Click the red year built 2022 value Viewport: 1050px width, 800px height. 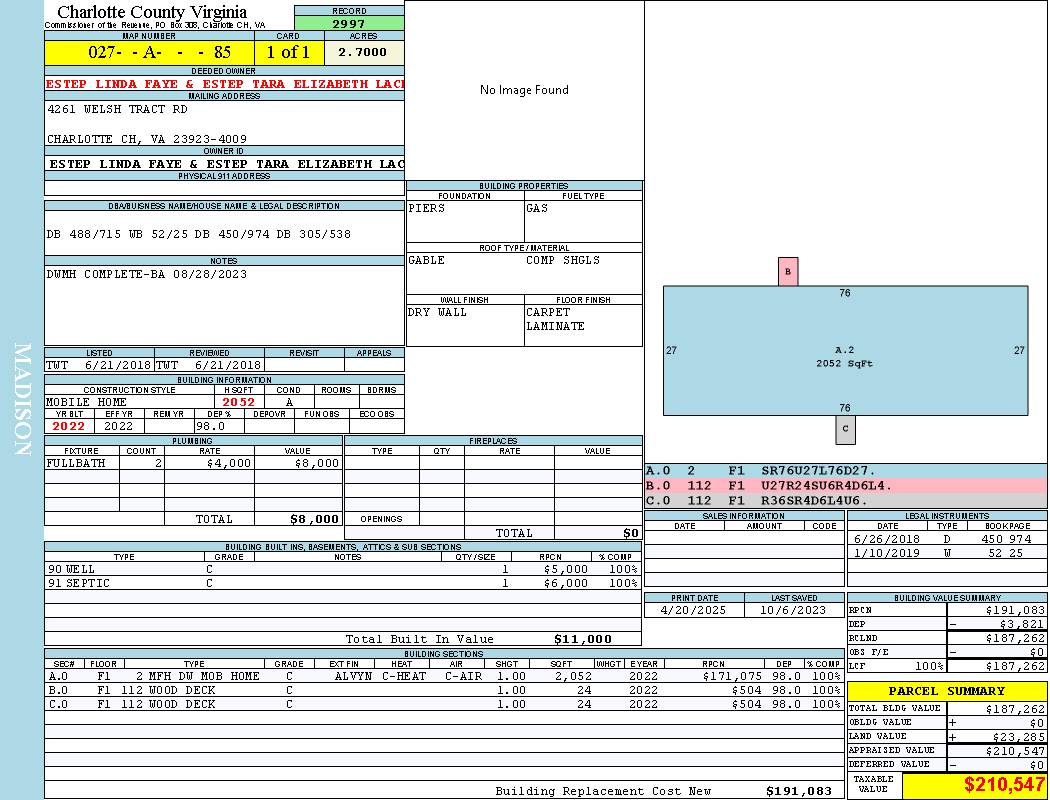tap(69, 426)
